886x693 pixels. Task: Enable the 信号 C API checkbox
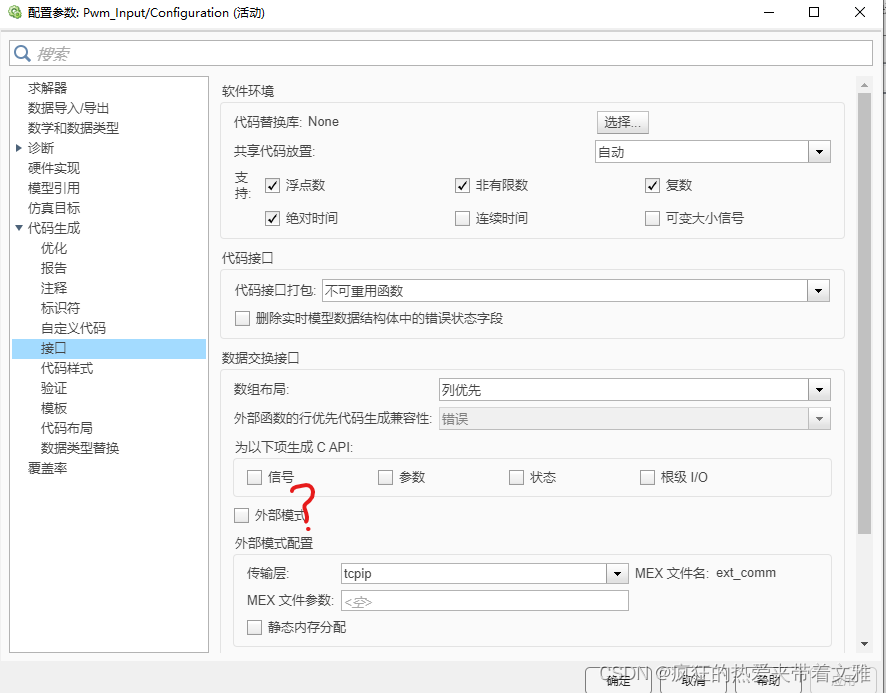pyautogui.click(x=254, y=477)
